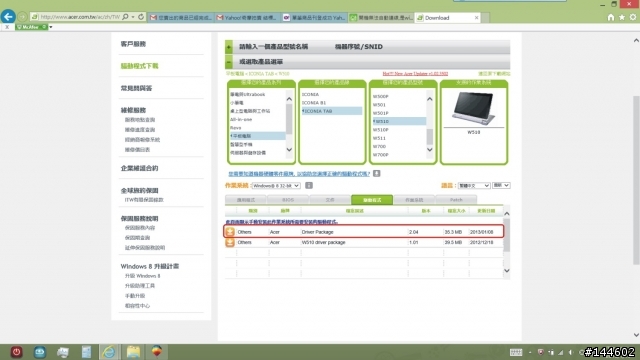Screen dimensions: 640x360
Task: Close the McAfee toolbar with X
Action: tap(7, 27)
